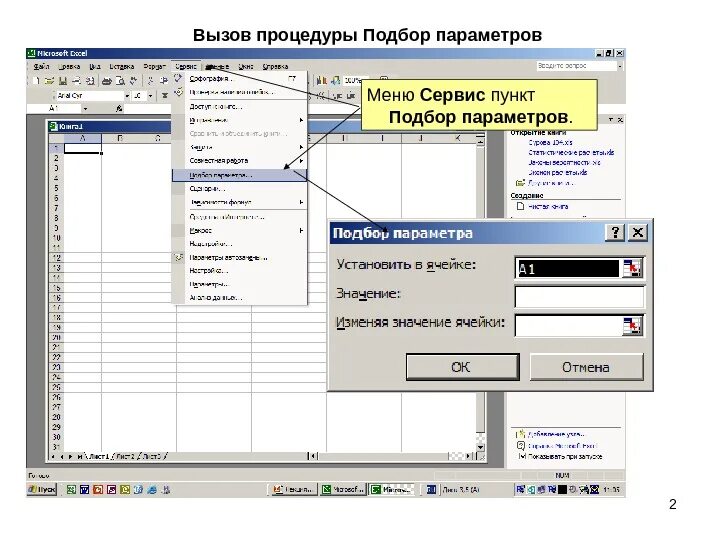Click the Chart Wizard toolbar icon
The height and width of the screenshot is (540, 720).
tap(321, 80)
